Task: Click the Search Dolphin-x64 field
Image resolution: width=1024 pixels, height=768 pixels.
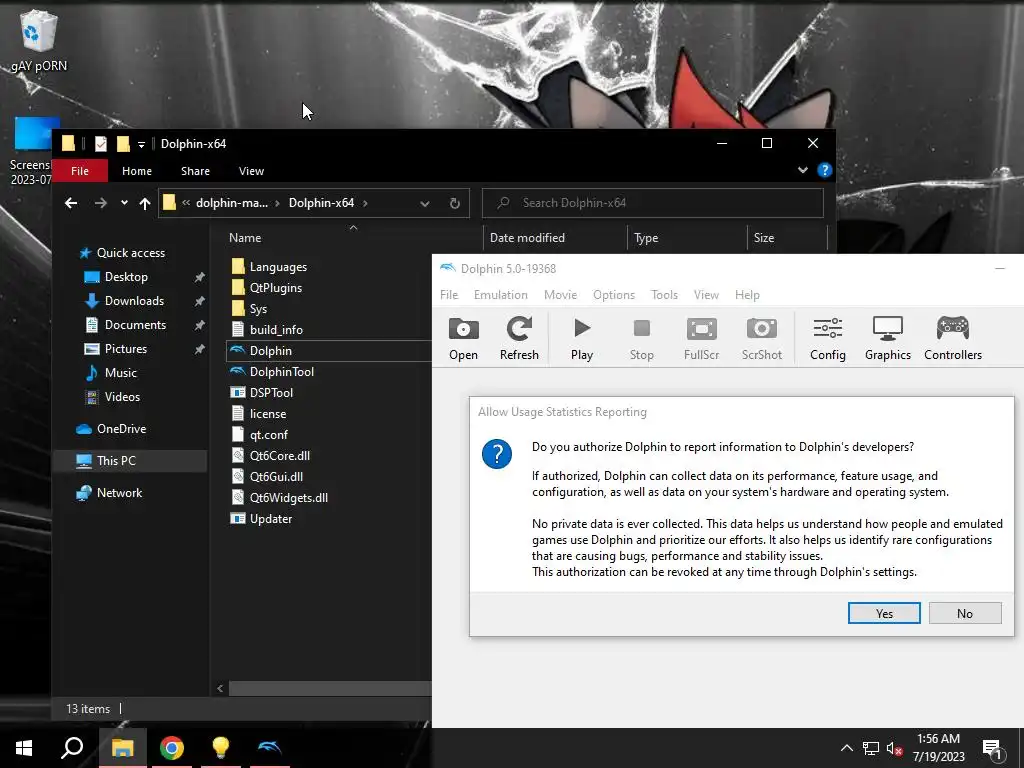Action: click(x=652, y=202)
